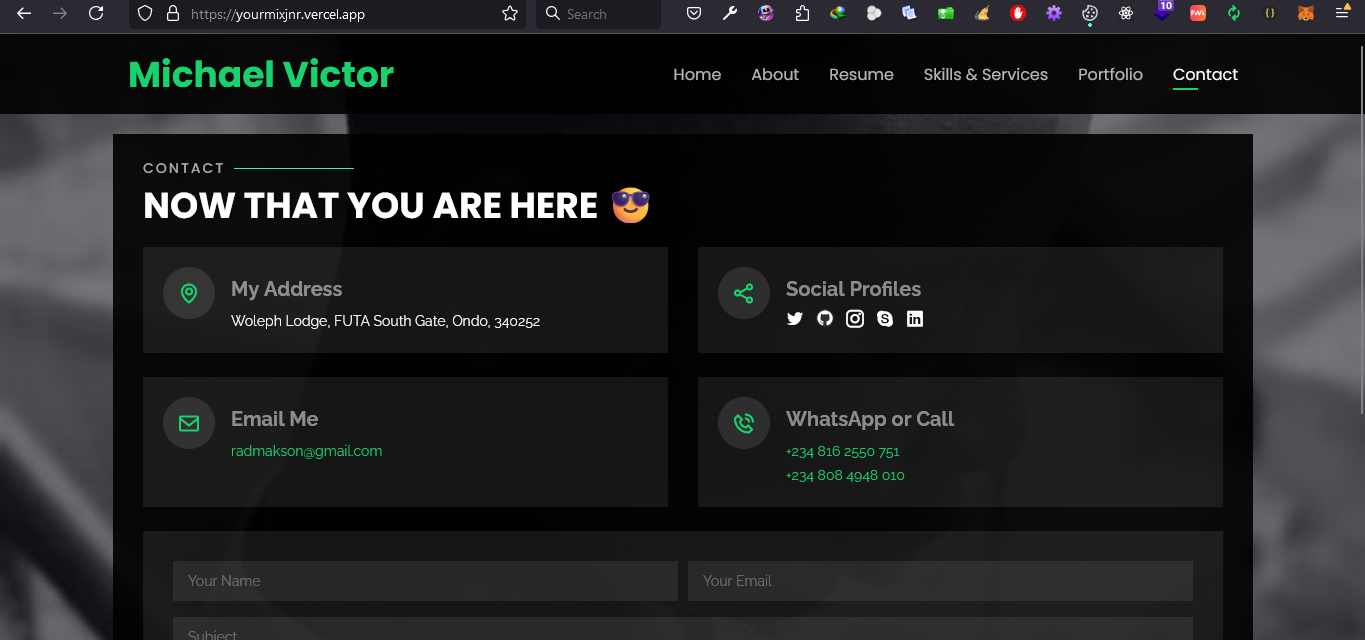Open the Twitter social profile icon
The height and width of the screenshot is (640, 1365).
coord(795,319)
